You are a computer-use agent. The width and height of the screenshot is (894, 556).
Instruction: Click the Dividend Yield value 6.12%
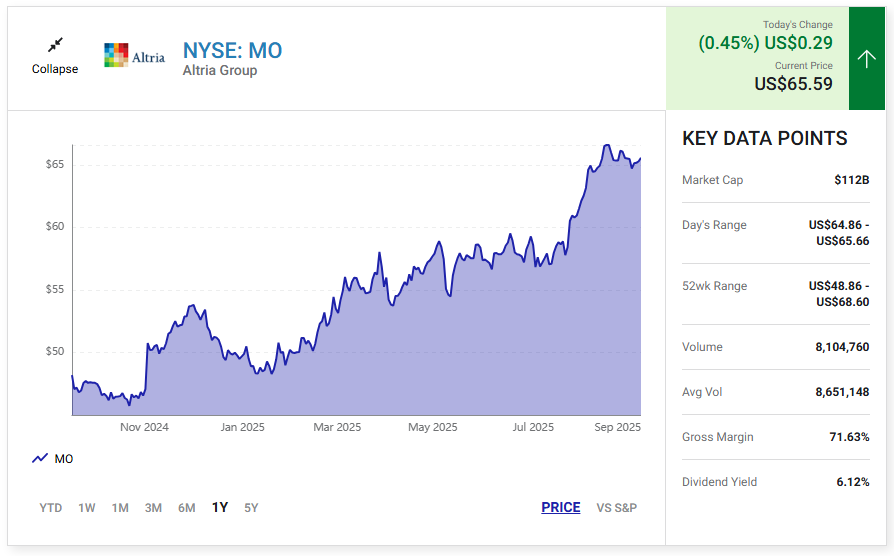point(852,482)
